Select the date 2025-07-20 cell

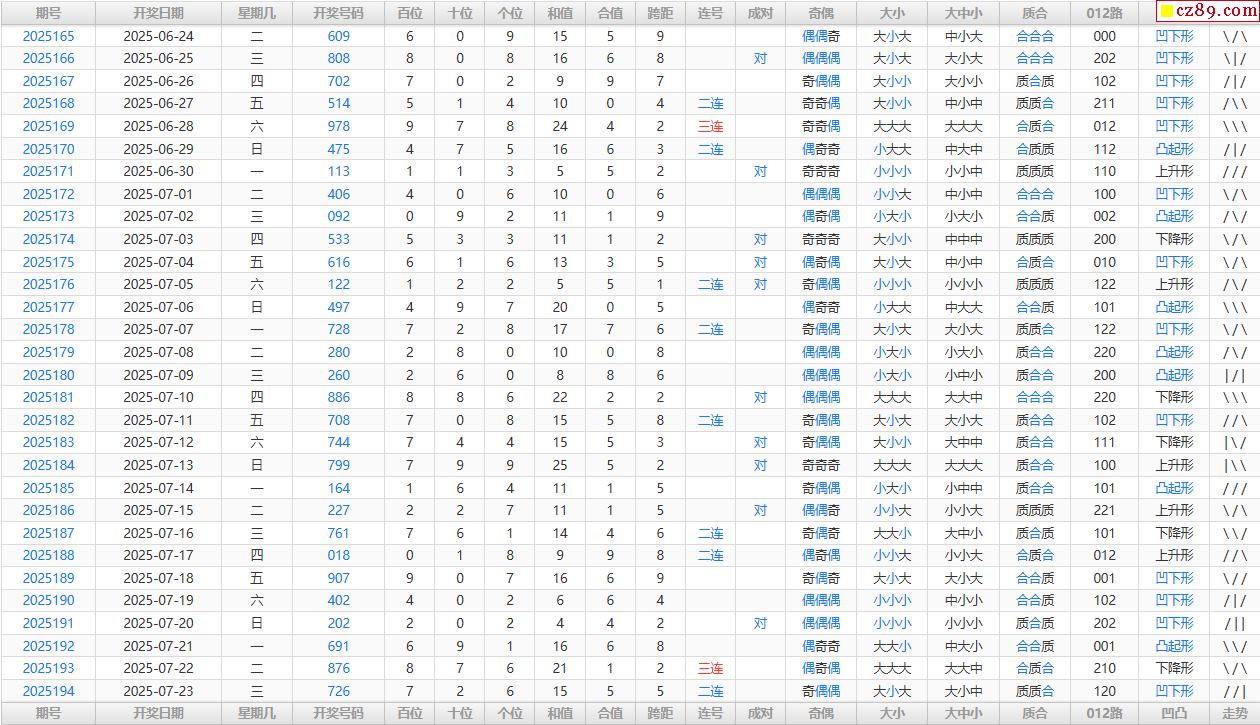pos(158,623)
